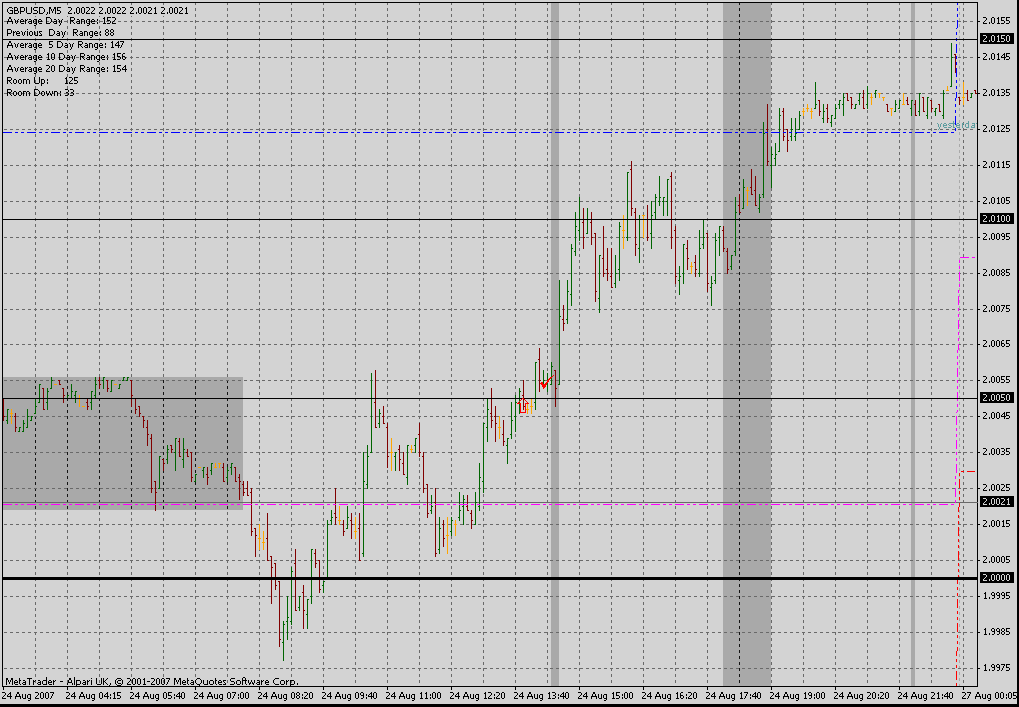Click the 2.0105 price scale value
1019x707 pixels.
tap(996, 201)
